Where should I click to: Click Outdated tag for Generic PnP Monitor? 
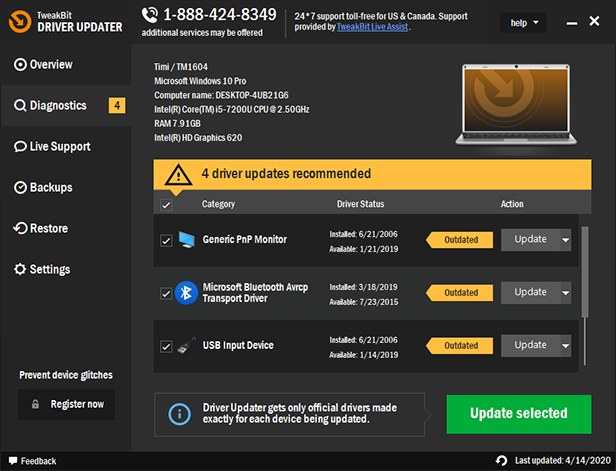click(459, 240)
